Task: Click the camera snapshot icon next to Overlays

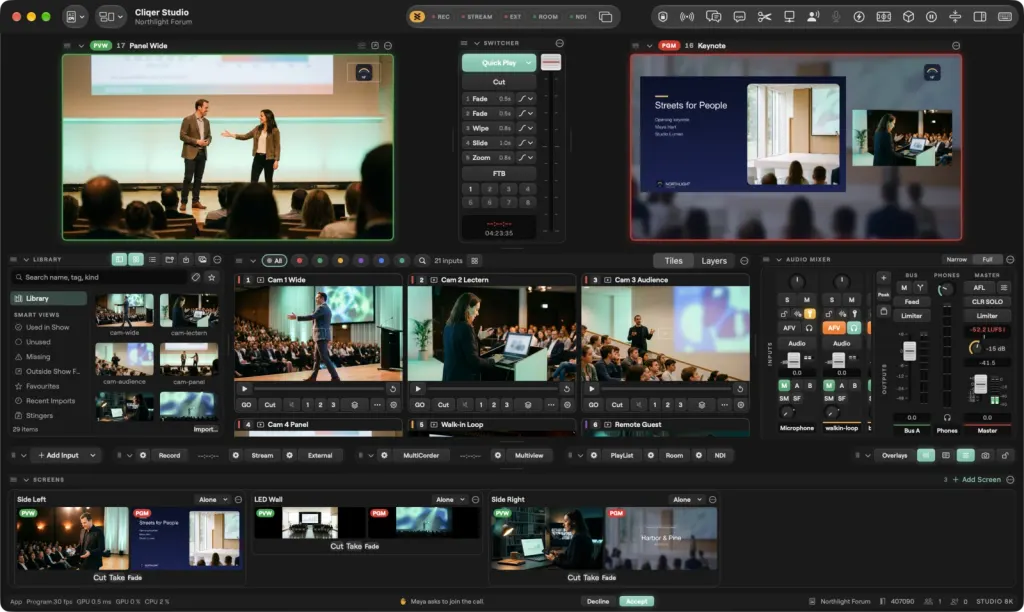Action: click(985, 455)
